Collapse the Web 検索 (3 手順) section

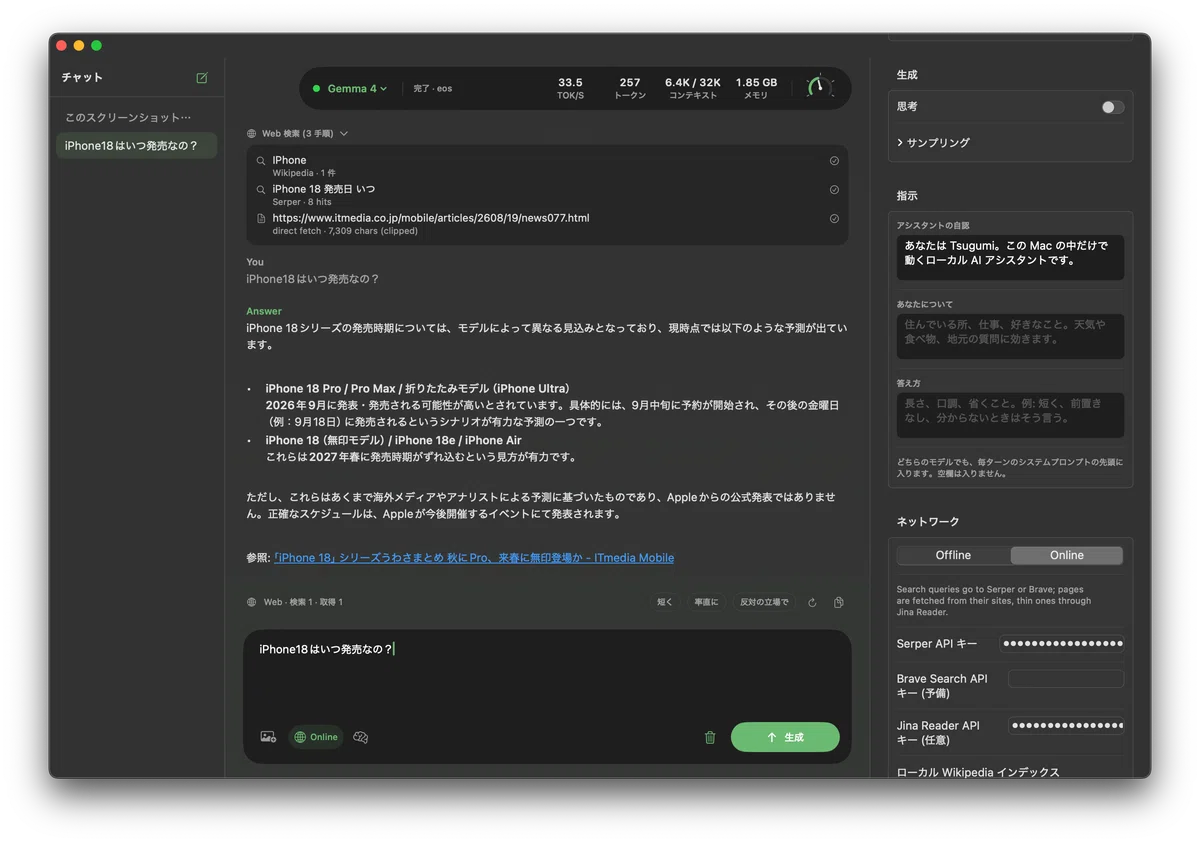click(298, 133)
